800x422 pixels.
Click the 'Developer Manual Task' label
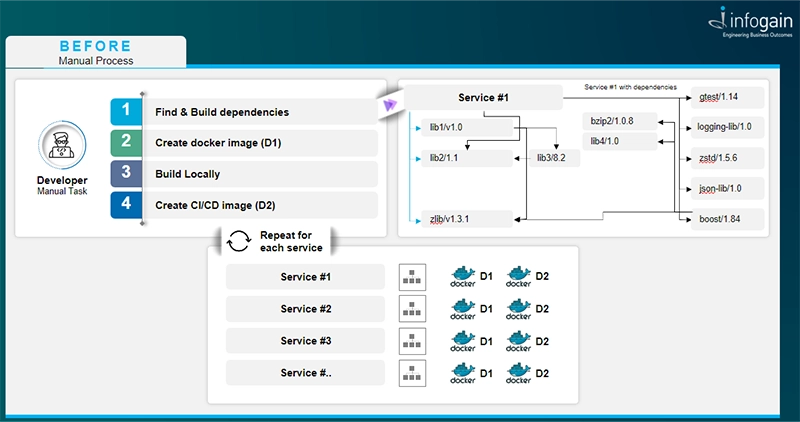point(62,186)
